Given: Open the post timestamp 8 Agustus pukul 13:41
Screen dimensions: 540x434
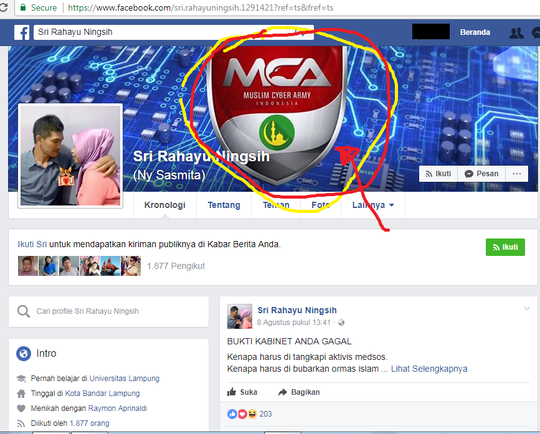Looking at the screenshot, I should tap(294, 323).
